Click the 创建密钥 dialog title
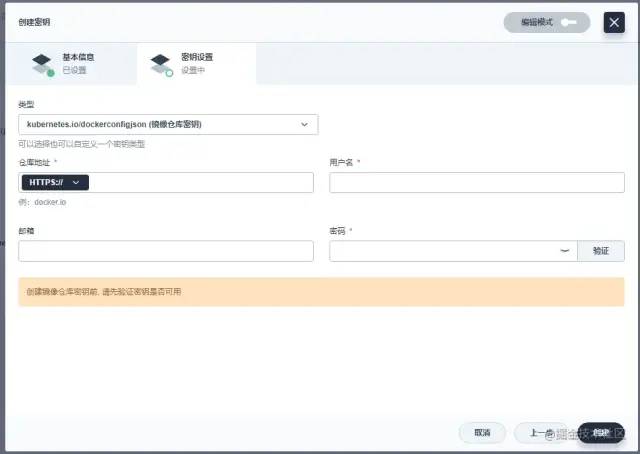 tap(34, 22)
